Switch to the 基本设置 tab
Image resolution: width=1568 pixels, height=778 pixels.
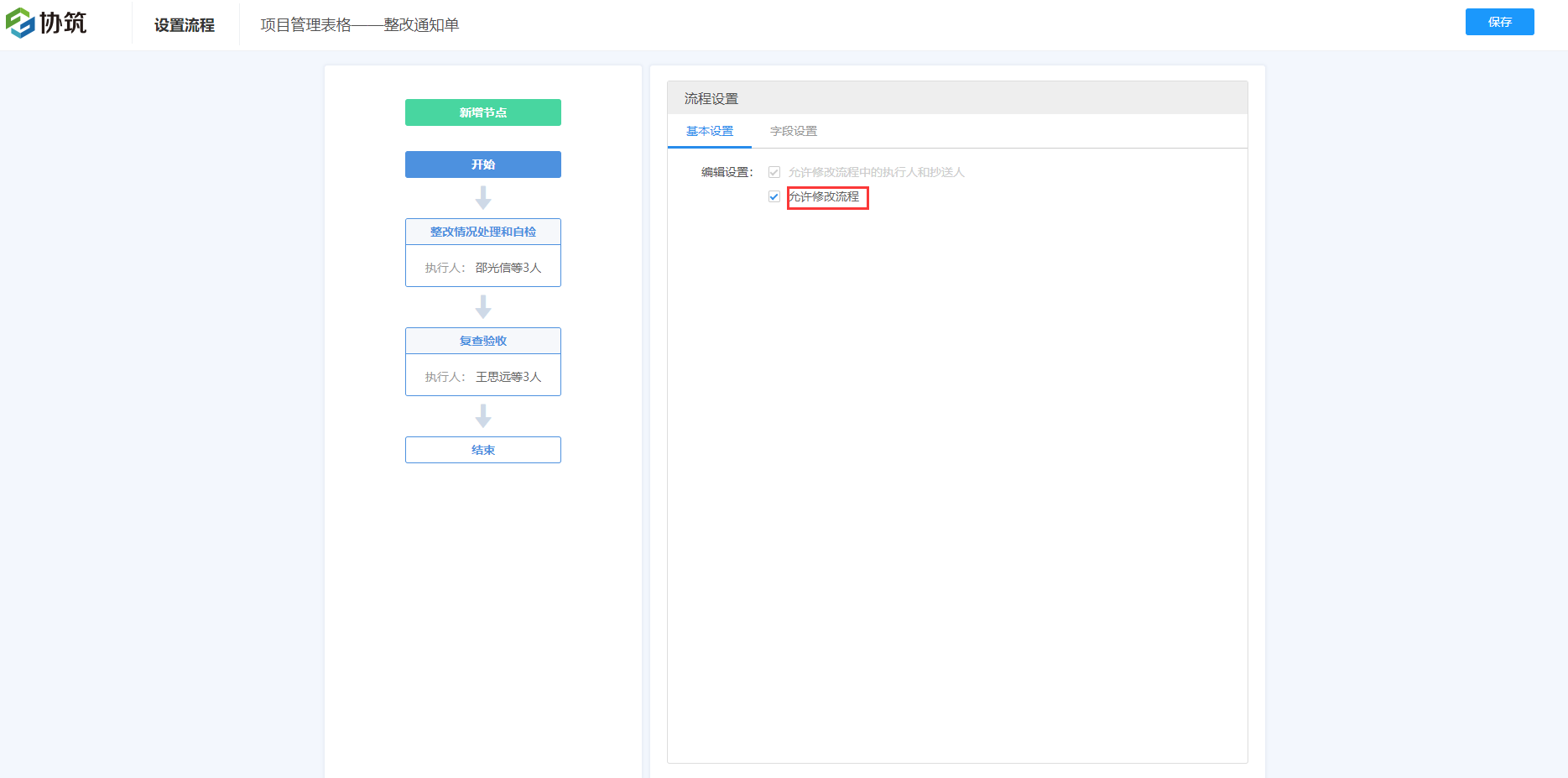pos(710,131)
